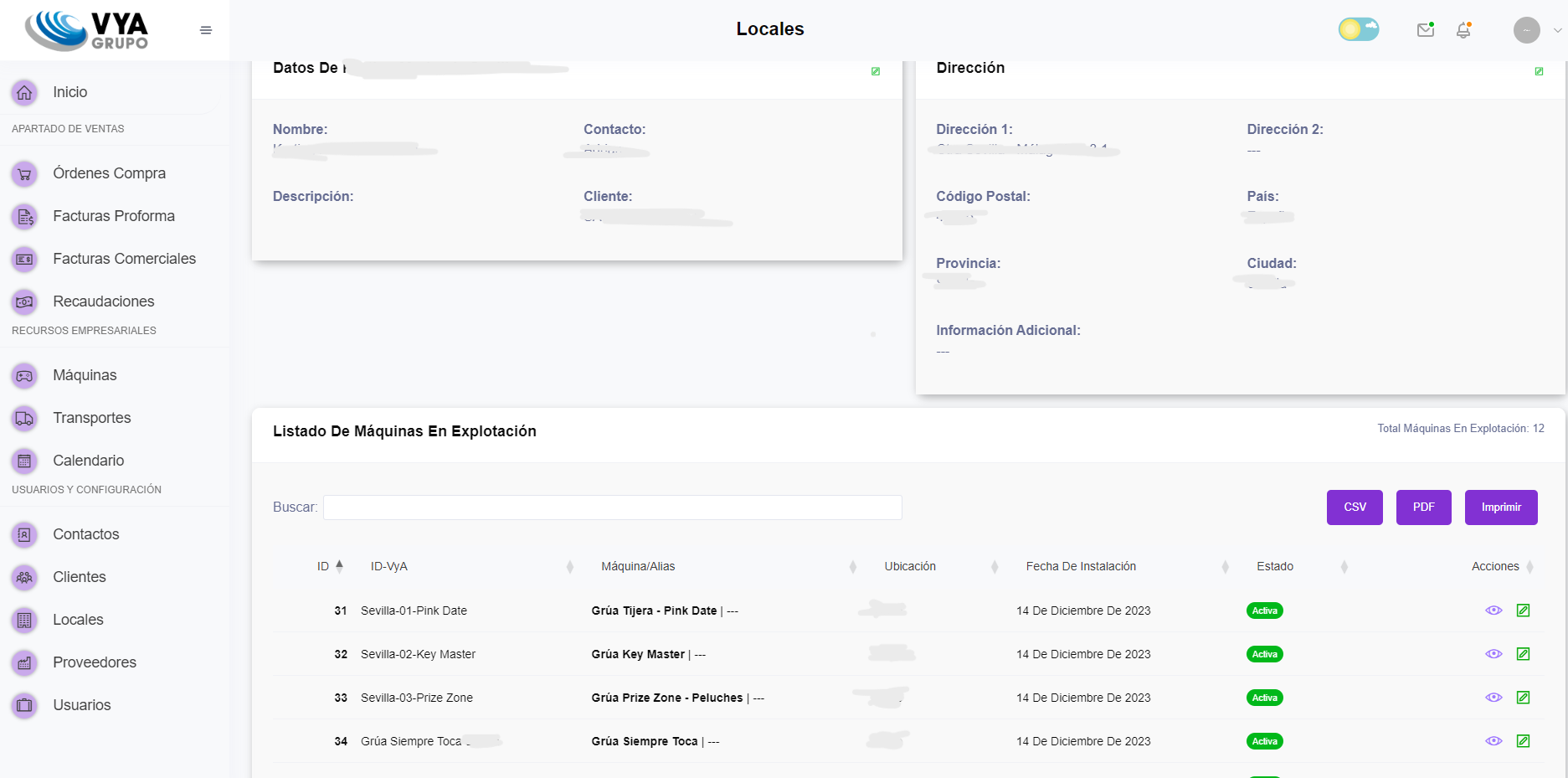Sort by Fecha De Instalación arrow

1225,566
